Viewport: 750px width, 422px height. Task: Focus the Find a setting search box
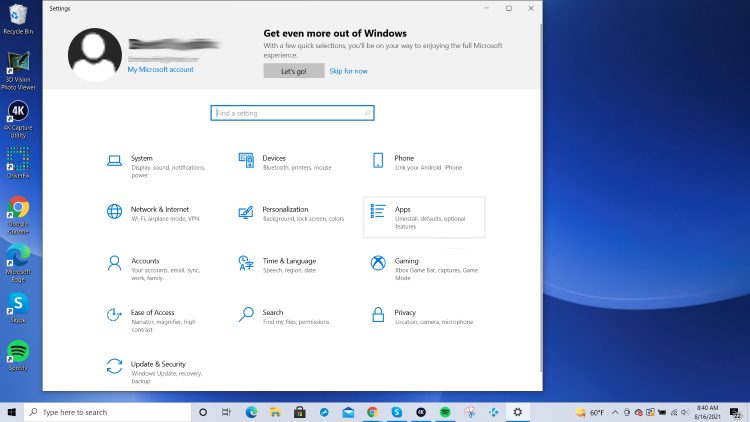[x=292, y=113]
